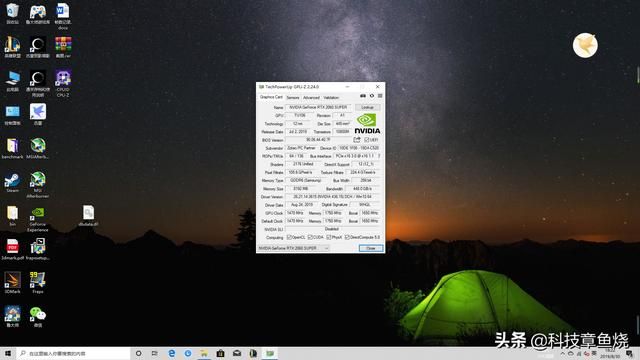Switch to the Graphics Card tab
640x360 pixels.
click(x=271, y=97)
